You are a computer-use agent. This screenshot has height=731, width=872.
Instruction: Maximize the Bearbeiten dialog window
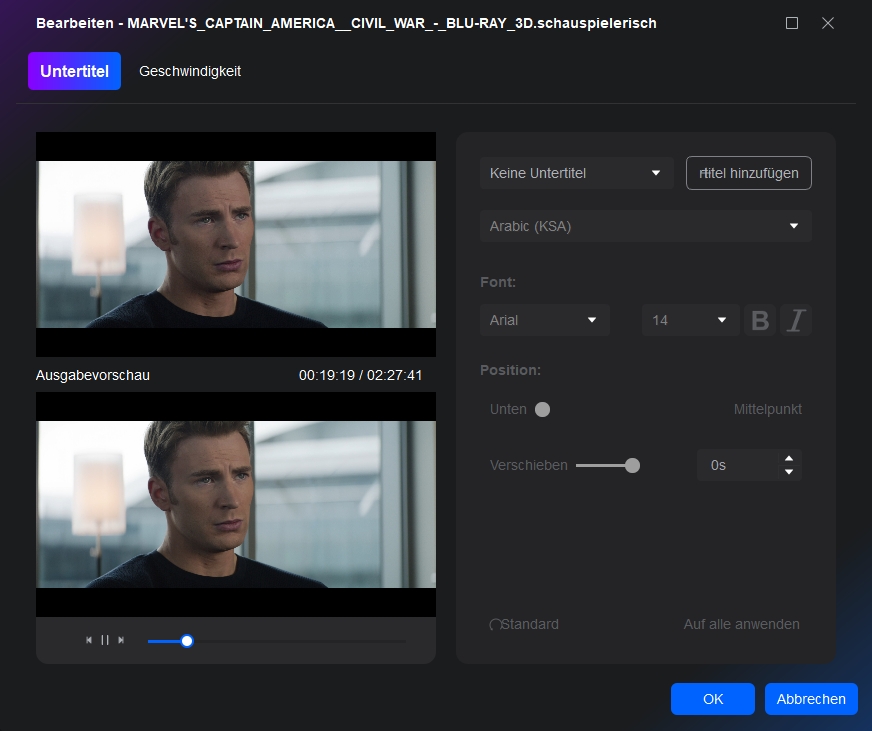(792, 23)
